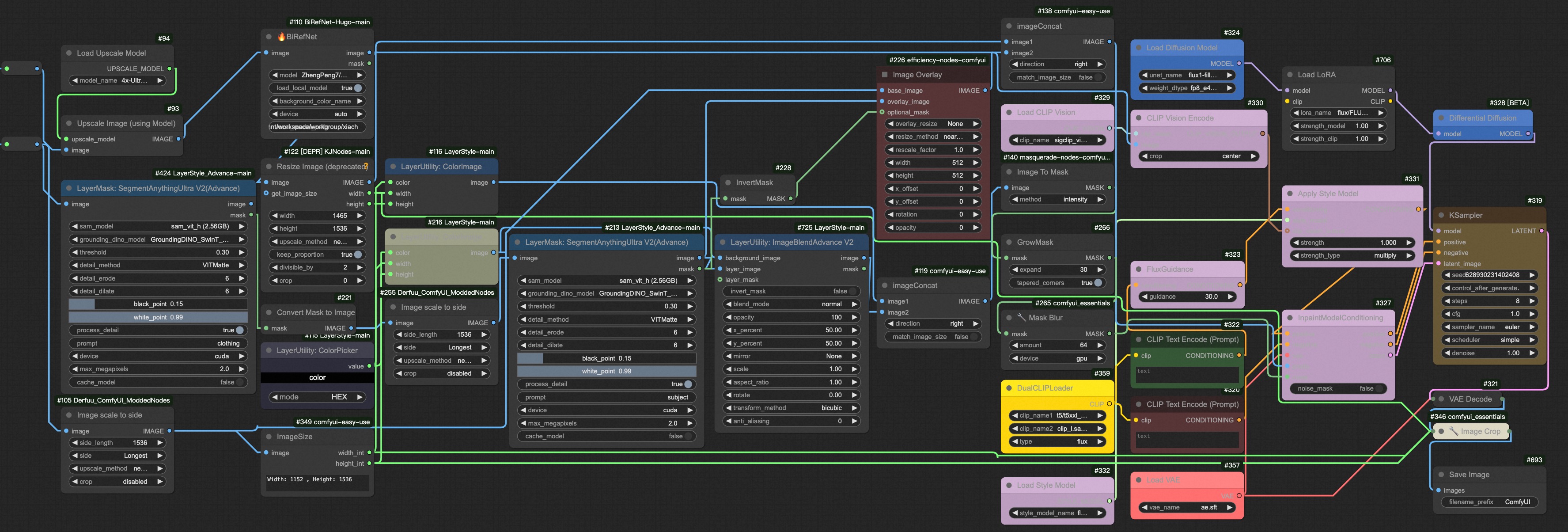Open blend_mode dropdown in ImageBlendAdvance V2
The height and width of the screenshot is (532, 1568).
pyautogui.click(x=792, y=304)
